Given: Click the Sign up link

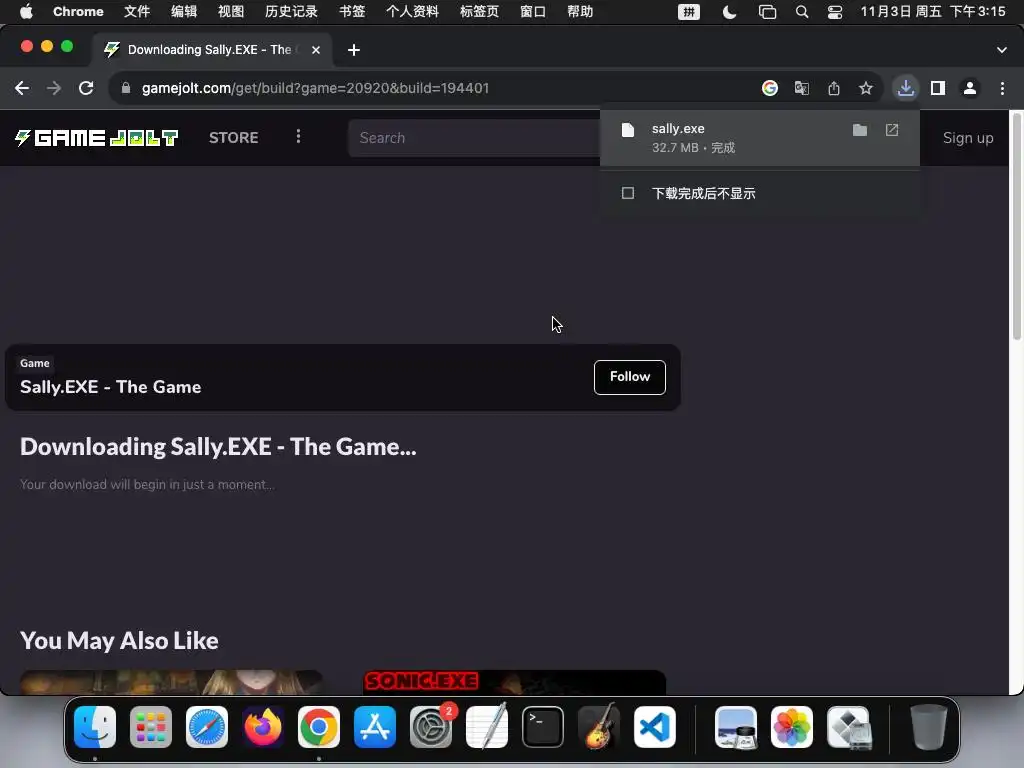Looking at the screenshot, I should (968, 138).
